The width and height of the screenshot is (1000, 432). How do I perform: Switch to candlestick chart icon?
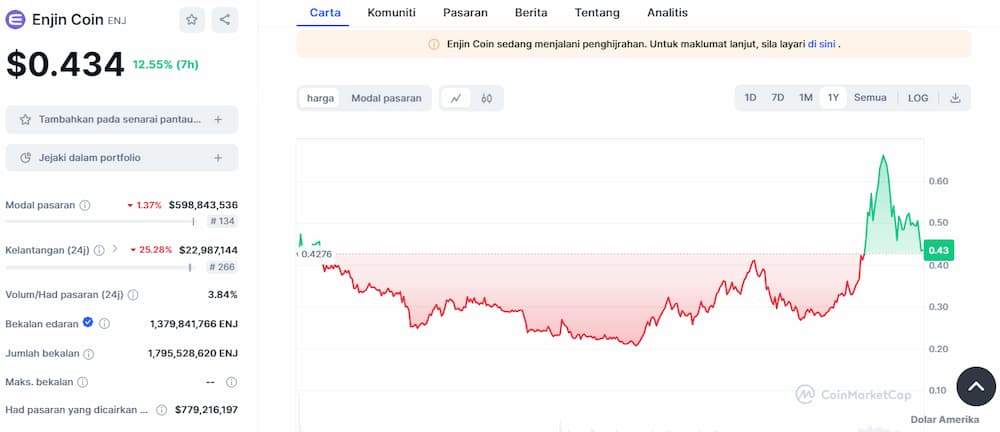click(487, 98)
